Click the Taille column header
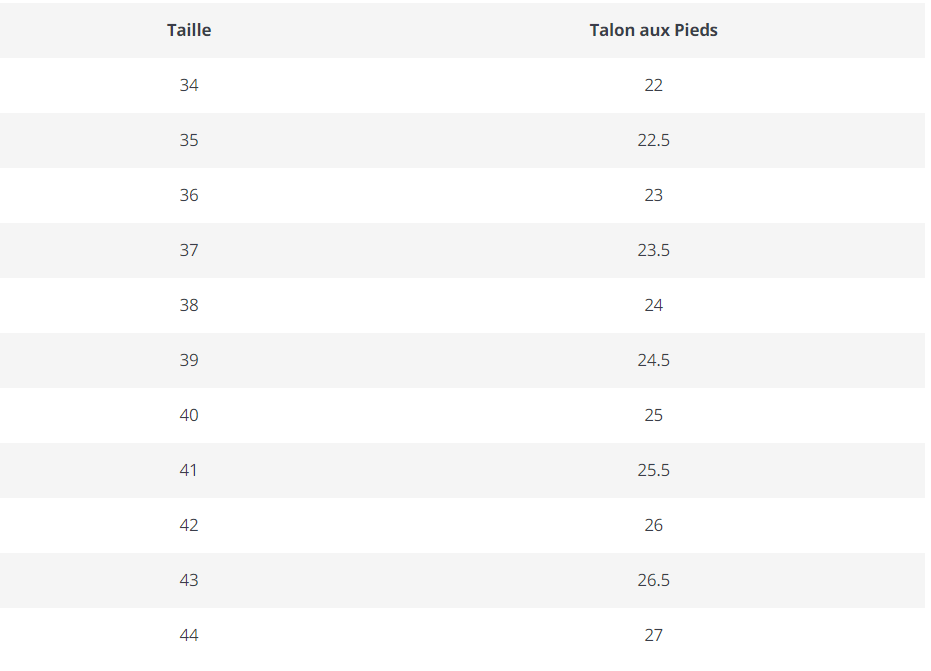Viewport: 931px width, 671px height. pyautogui.click(x=189, y=30)
